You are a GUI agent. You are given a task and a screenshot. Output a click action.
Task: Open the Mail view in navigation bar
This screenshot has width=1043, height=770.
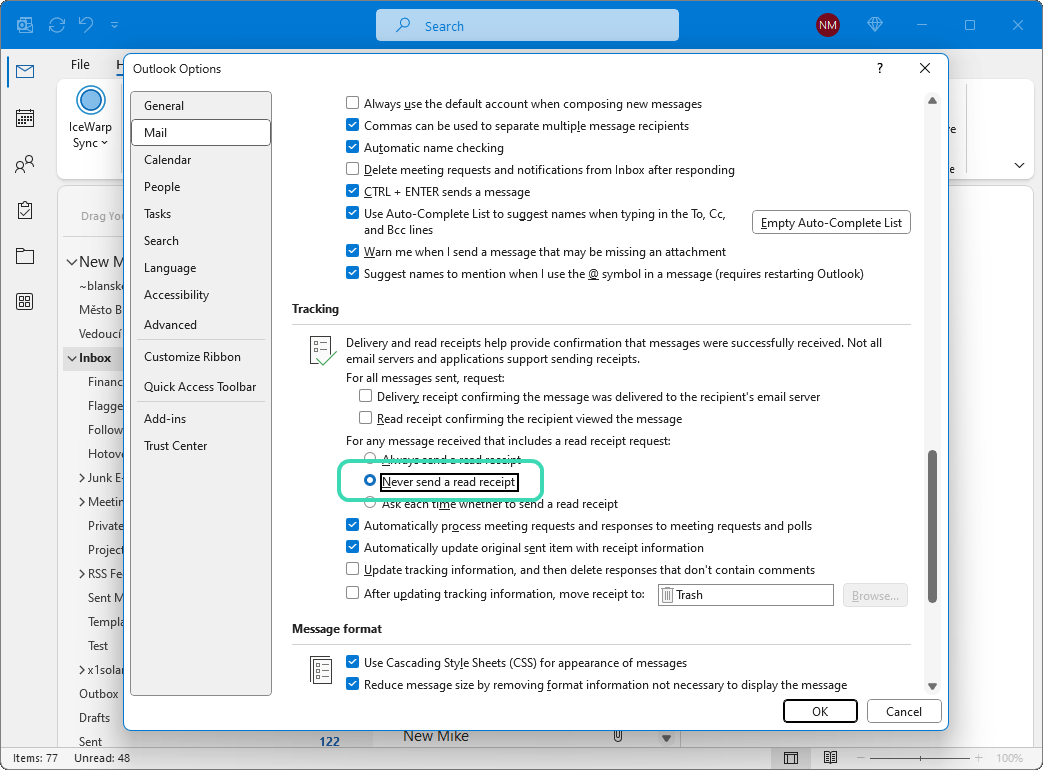[25, 71]
